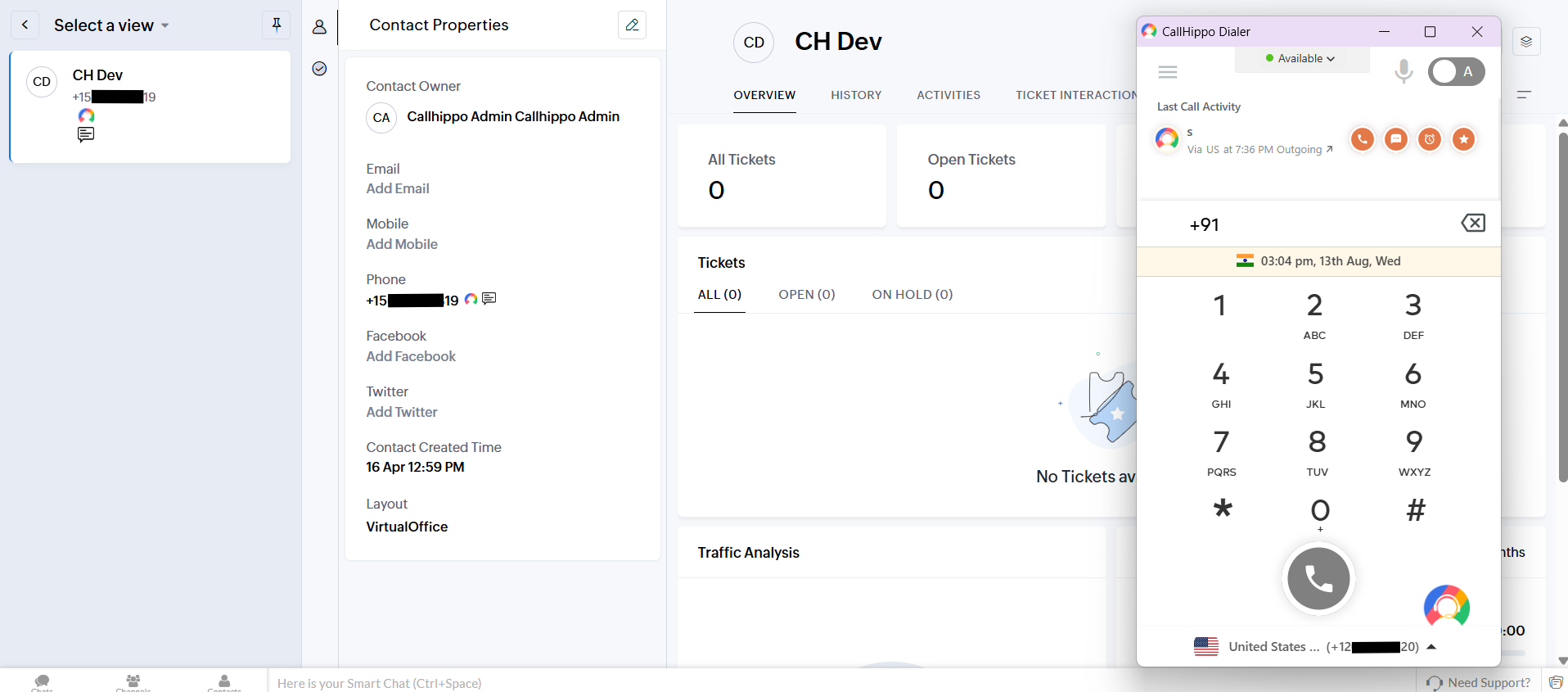1568x692 pixels.
Task: Open the lines menu icon right of the tabs
Action: coord(1524,95)
